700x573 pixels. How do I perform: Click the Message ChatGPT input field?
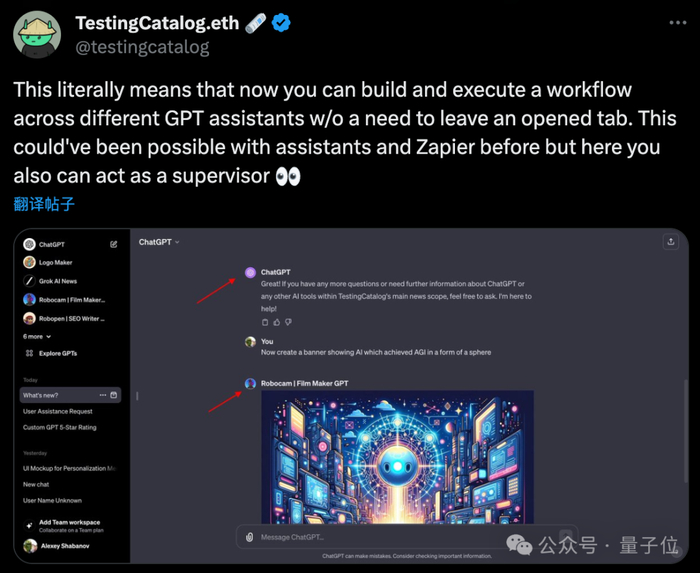(400, 537)
